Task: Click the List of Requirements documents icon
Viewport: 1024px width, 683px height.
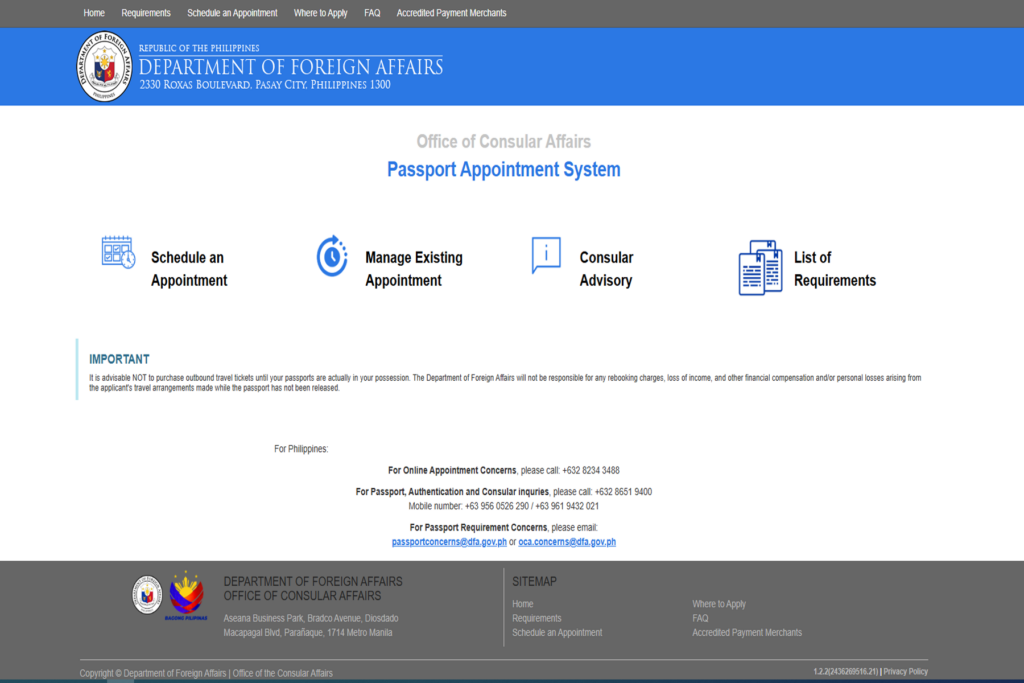Action: click(x=760, y=267)
